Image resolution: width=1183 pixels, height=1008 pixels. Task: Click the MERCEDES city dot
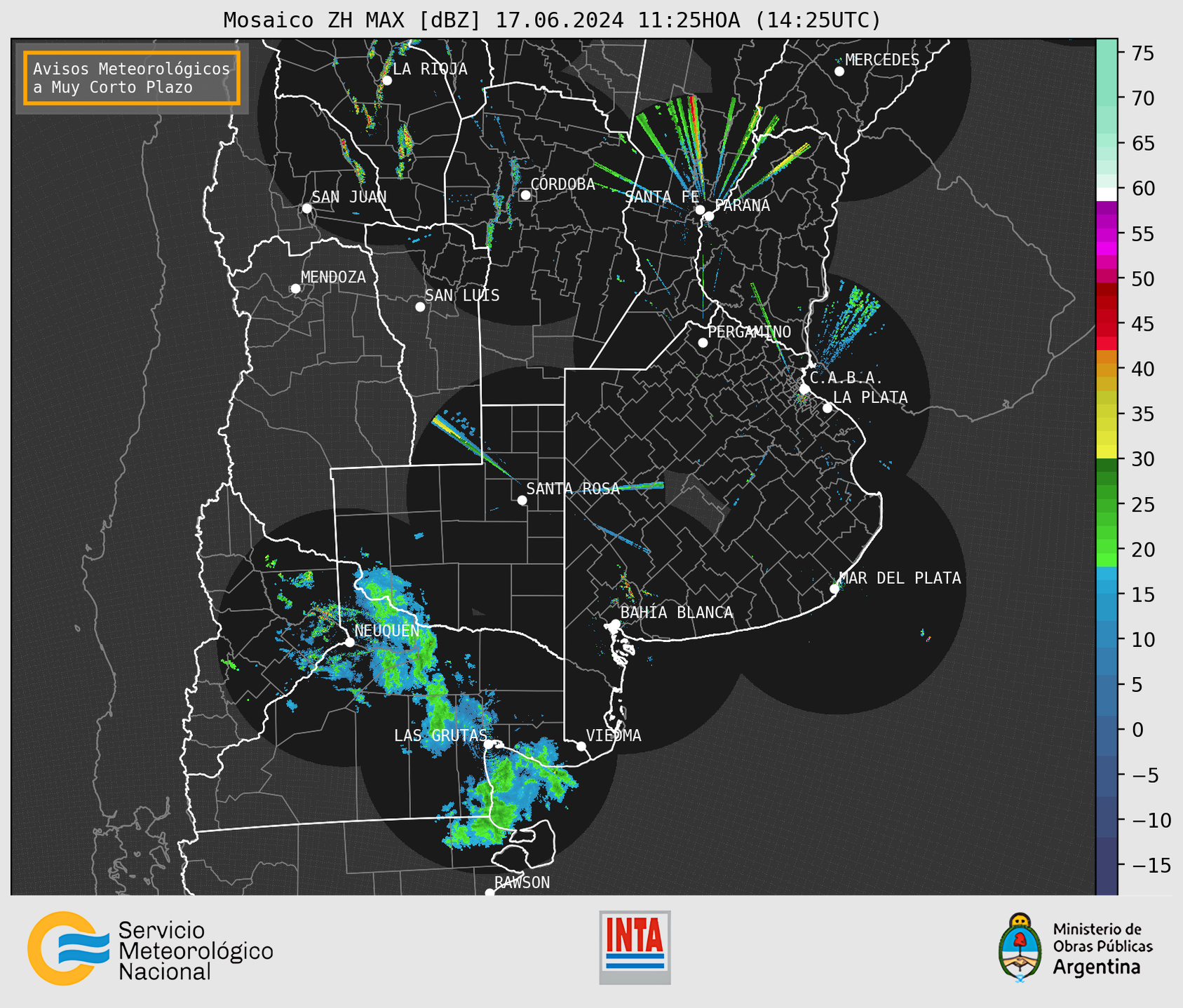coord(839,71)
